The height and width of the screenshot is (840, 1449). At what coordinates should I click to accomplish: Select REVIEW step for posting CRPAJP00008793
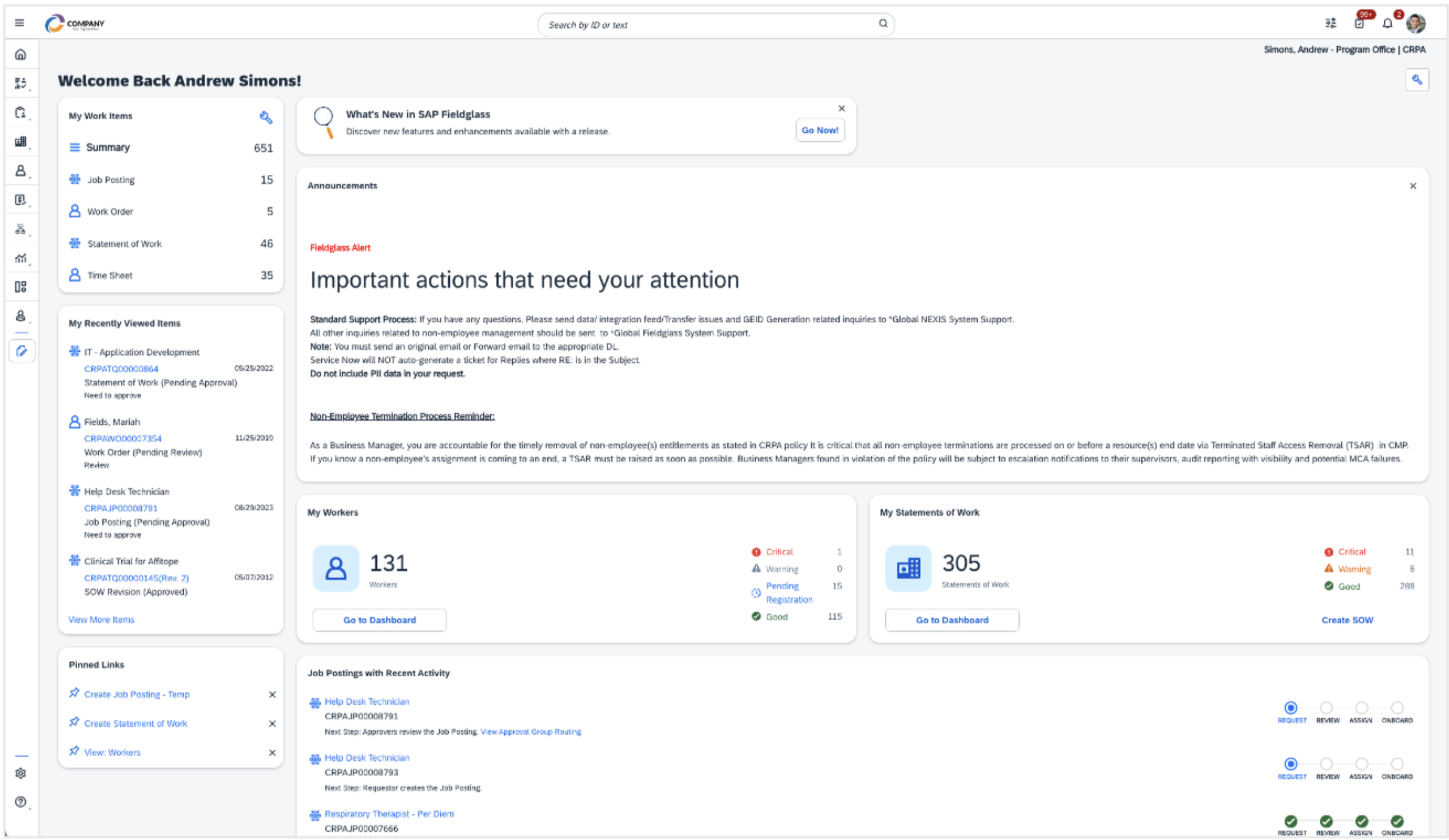pos(1326,764)
